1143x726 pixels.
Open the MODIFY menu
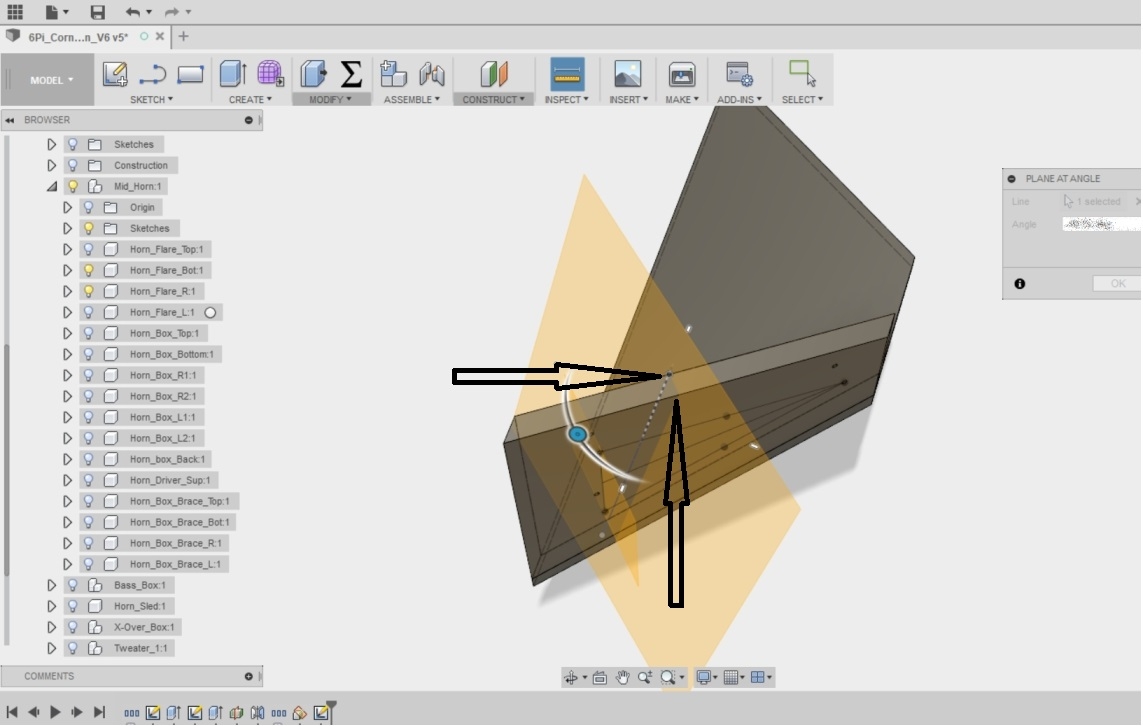(330, 99)
